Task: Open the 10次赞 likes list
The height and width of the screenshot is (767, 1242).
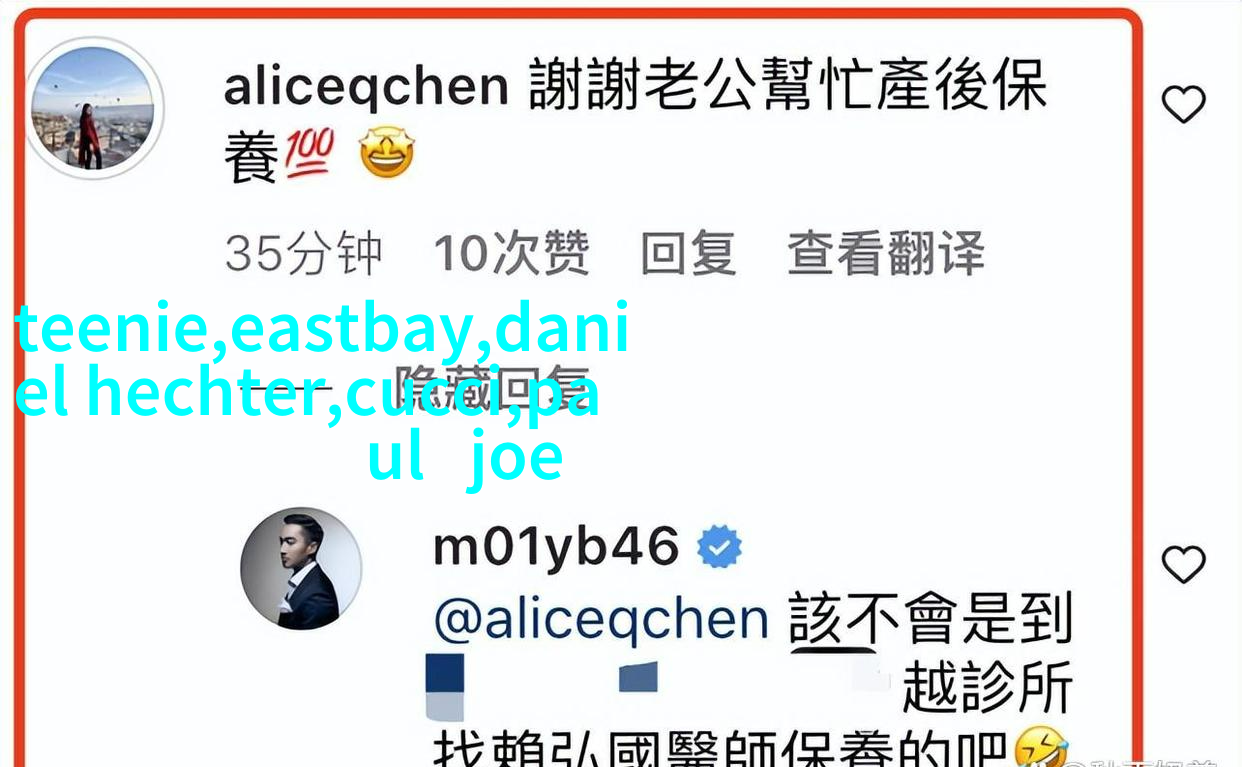Action: click(511, 254)
